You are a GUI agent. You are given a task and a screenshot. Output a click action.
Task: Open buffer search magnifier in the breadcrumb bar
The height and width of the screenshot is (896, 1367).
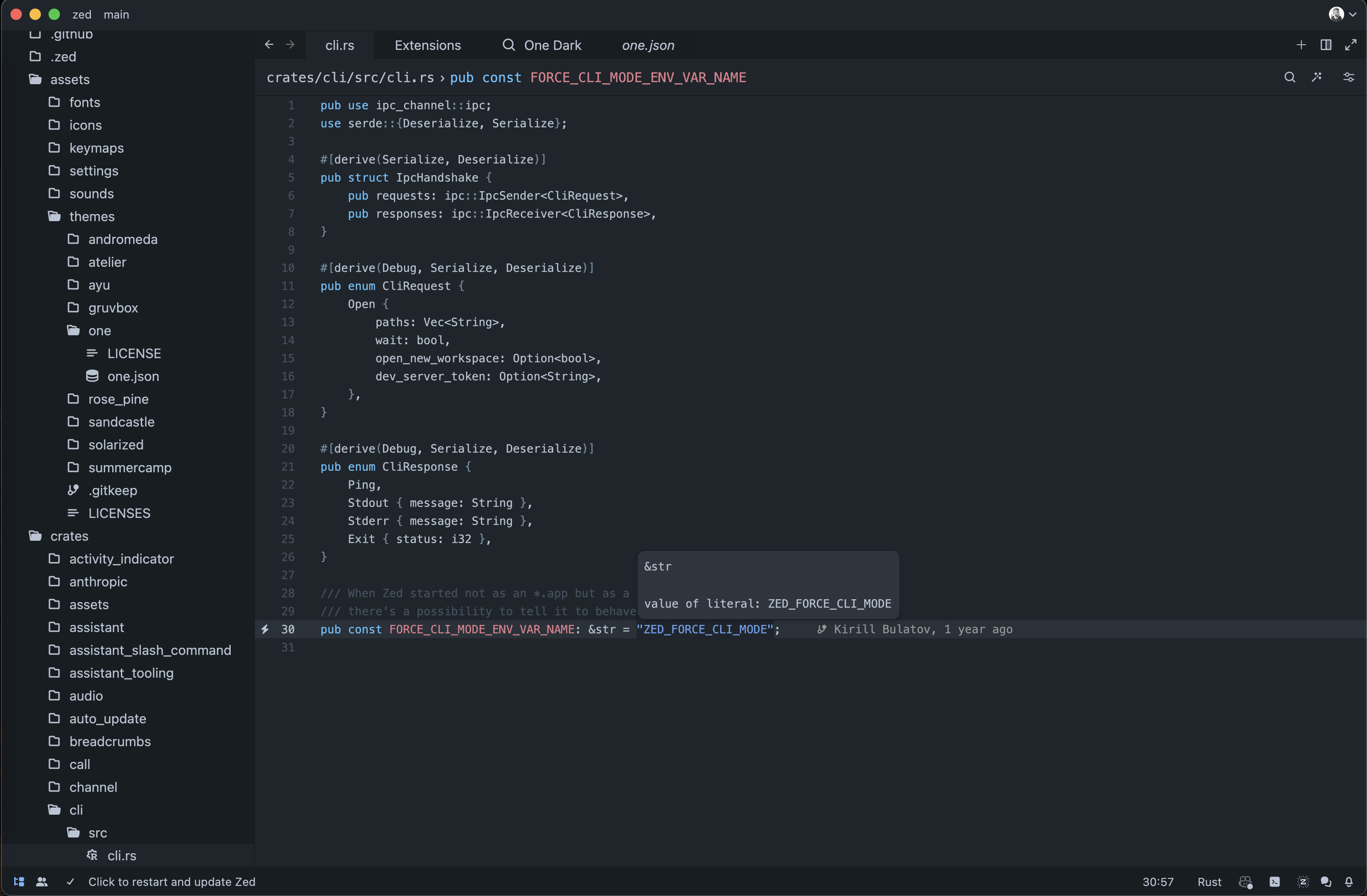tap(1289, 77)
